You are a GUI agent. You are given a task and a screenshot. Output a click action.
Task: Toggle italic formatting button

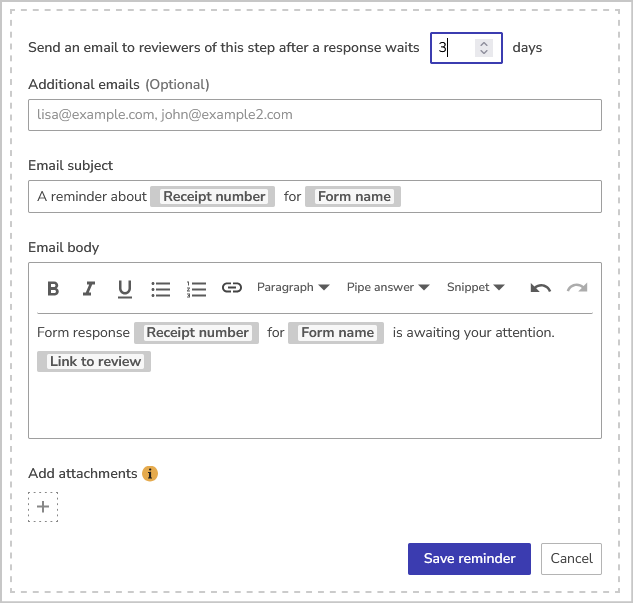89,288
